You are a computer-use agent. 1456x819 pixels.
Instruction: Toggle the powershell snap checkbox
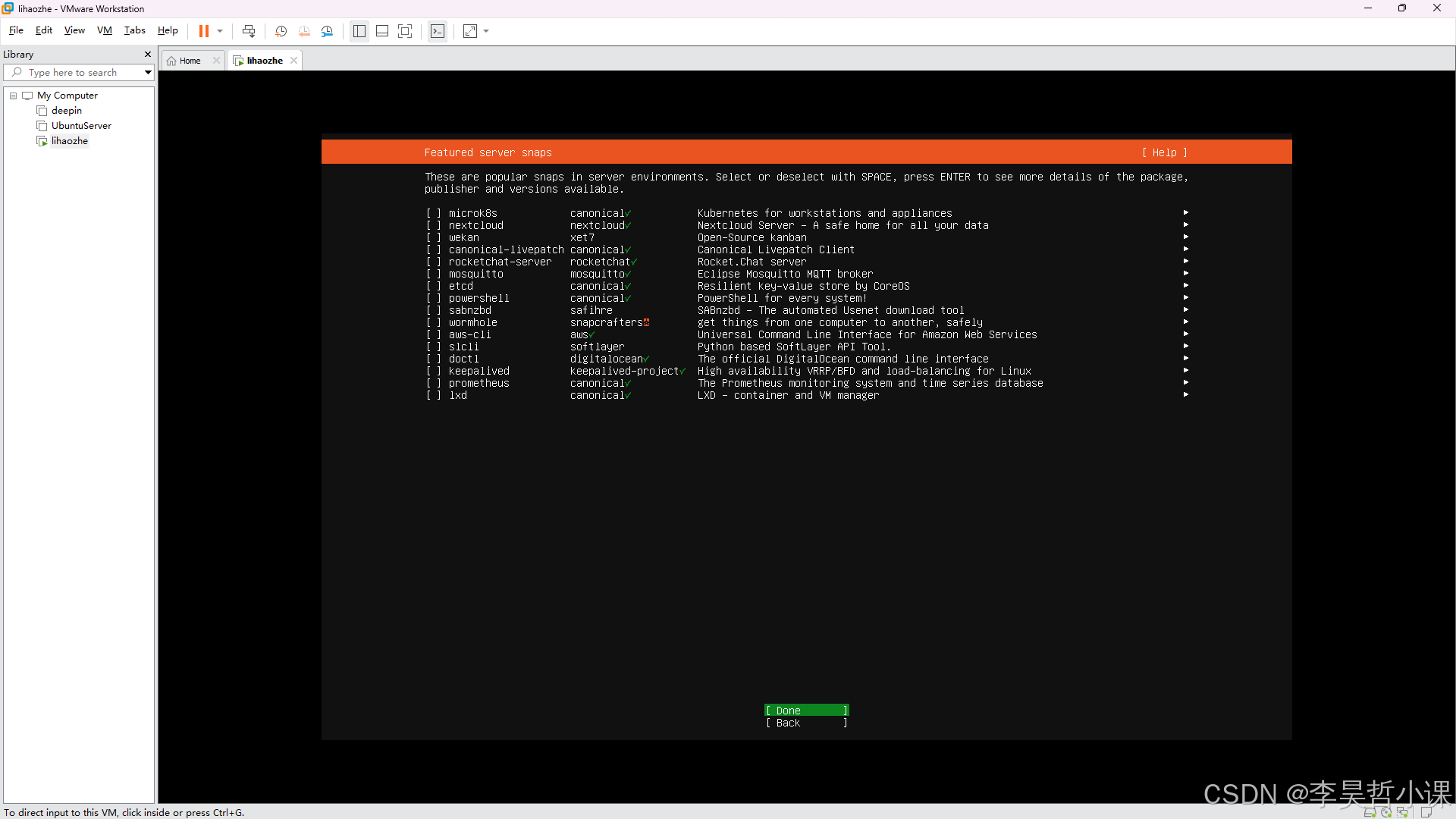click(433, 298)
